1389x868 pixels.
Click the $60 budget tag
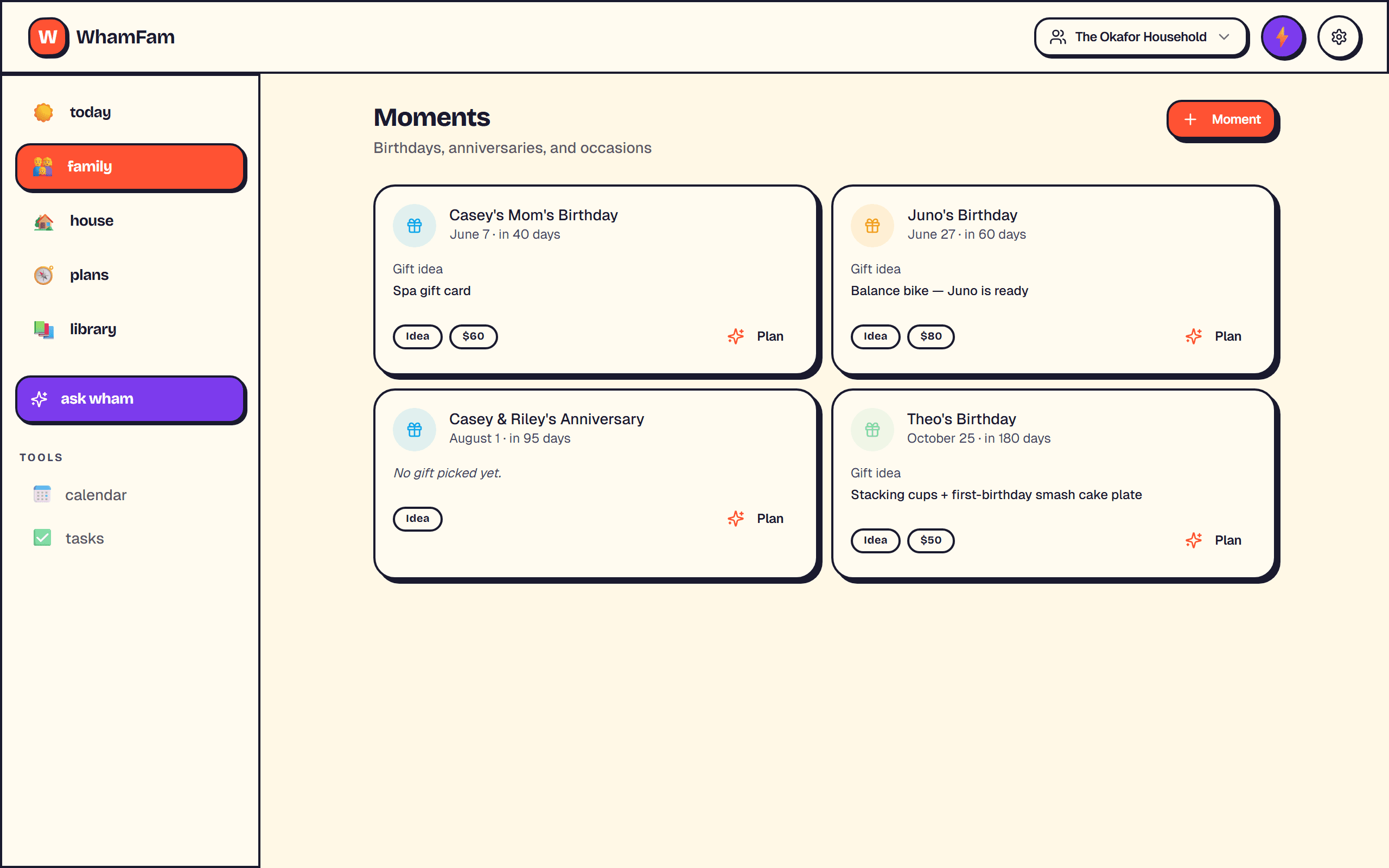click(473, 336)
